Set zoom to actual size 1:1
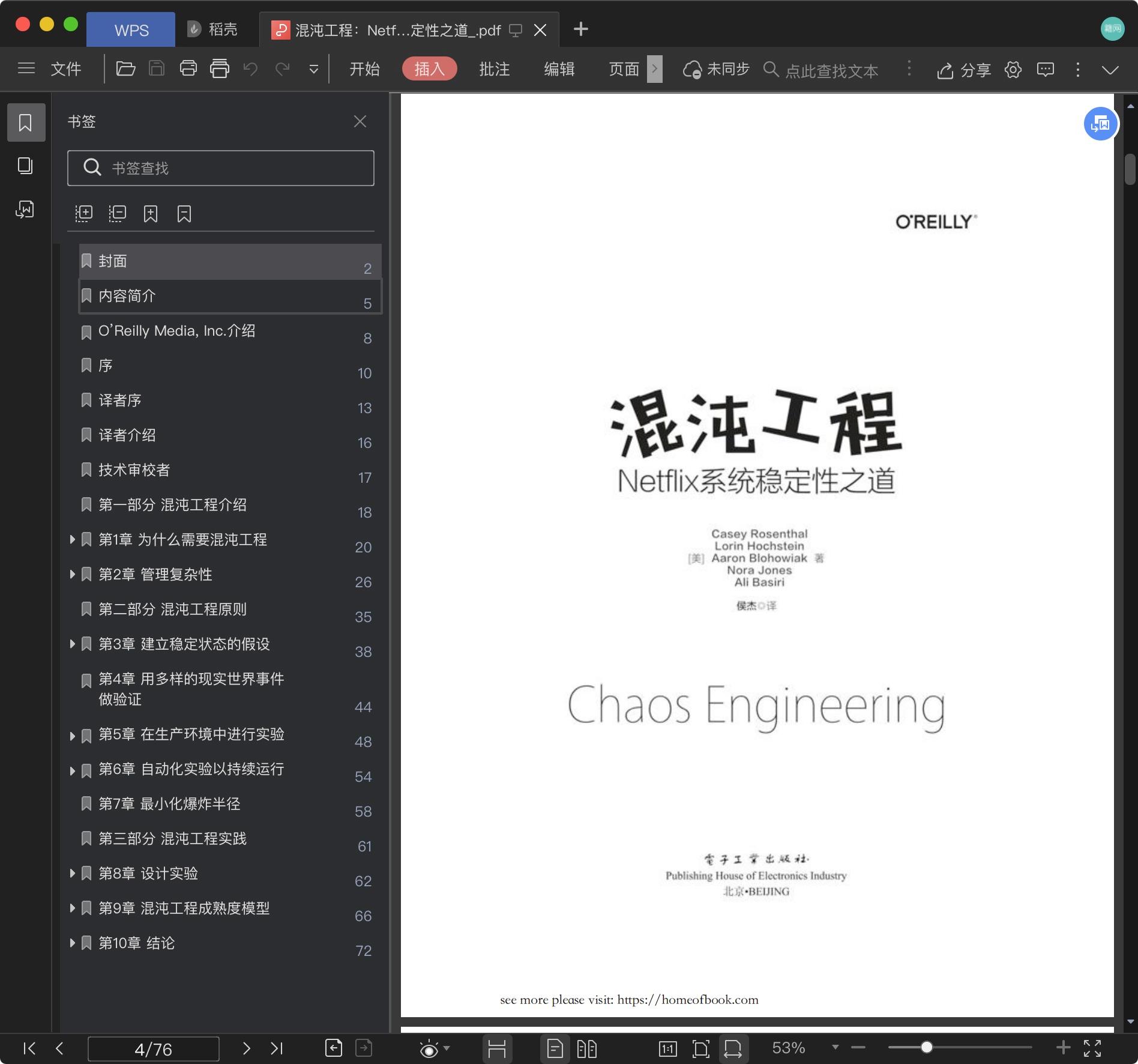This screenshot has width=1138, height=1064. pos(667,1048)
